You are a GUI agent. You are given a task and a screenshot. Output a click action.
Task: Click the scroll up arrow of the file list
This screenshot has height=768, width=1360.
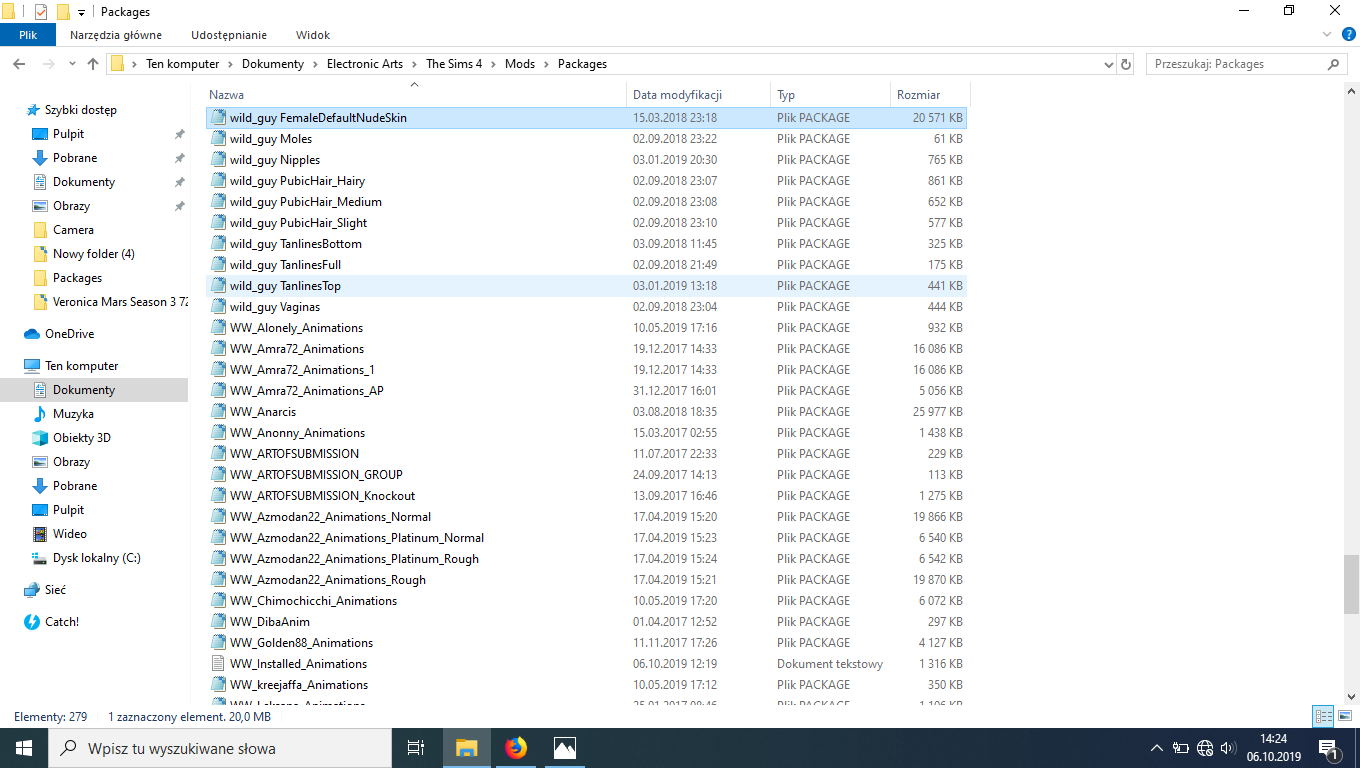(x=1351, y=93)
